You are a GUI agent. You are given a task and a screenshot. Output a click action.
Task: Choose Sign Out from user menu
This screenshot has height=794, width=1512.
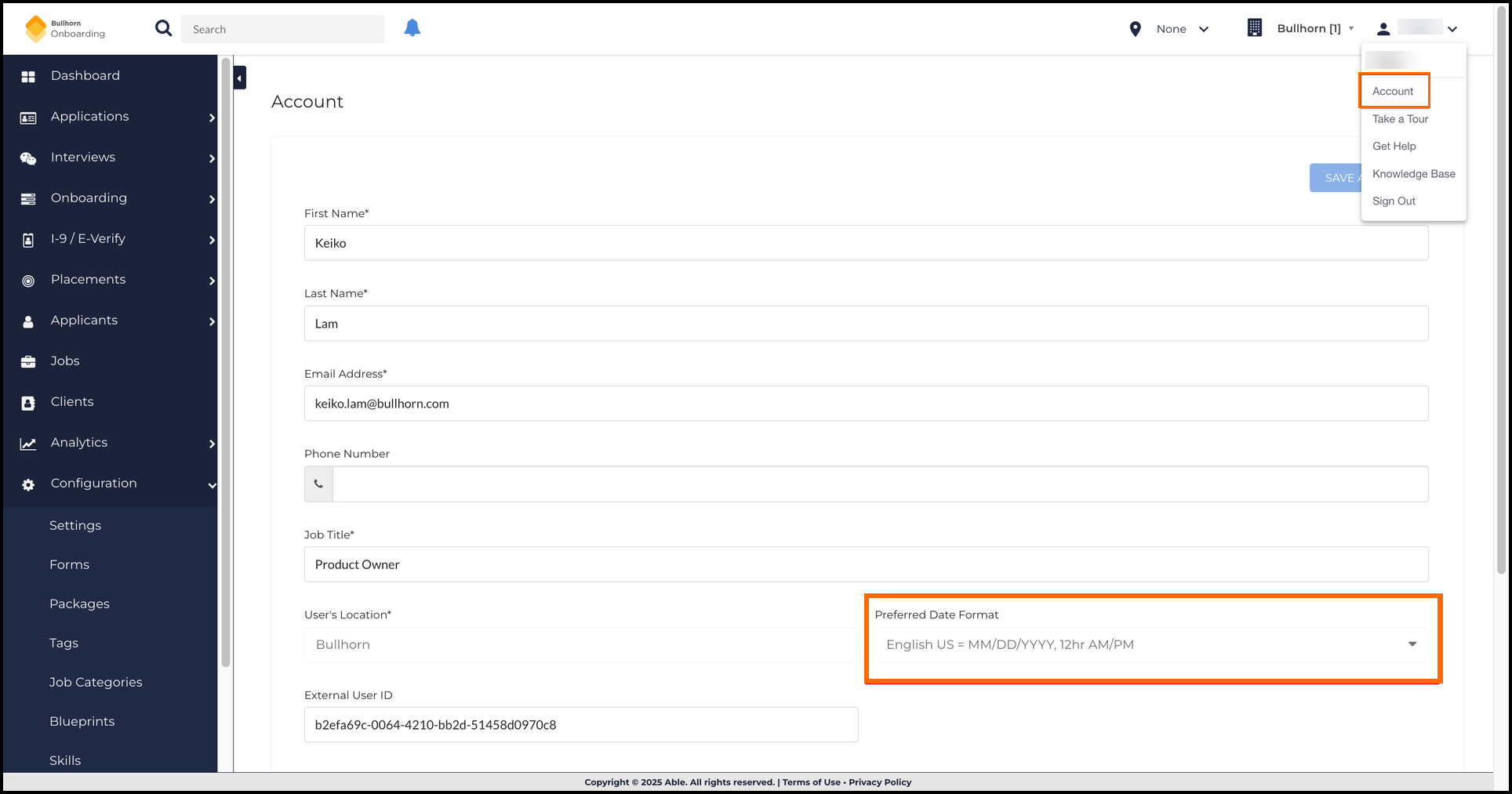click(1394, 201)
